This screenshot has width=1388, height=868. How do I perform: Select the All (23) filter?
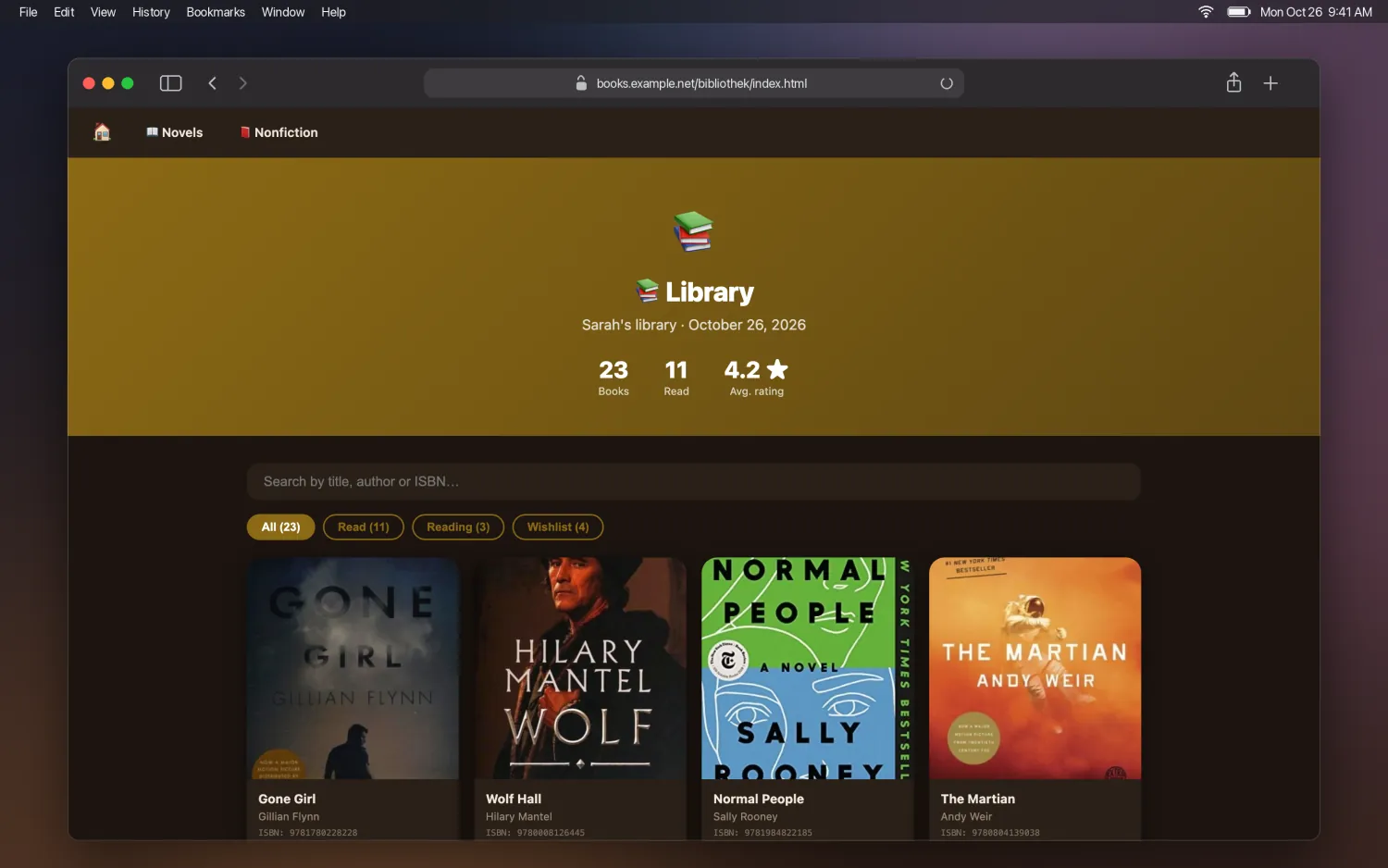point(280,527)
